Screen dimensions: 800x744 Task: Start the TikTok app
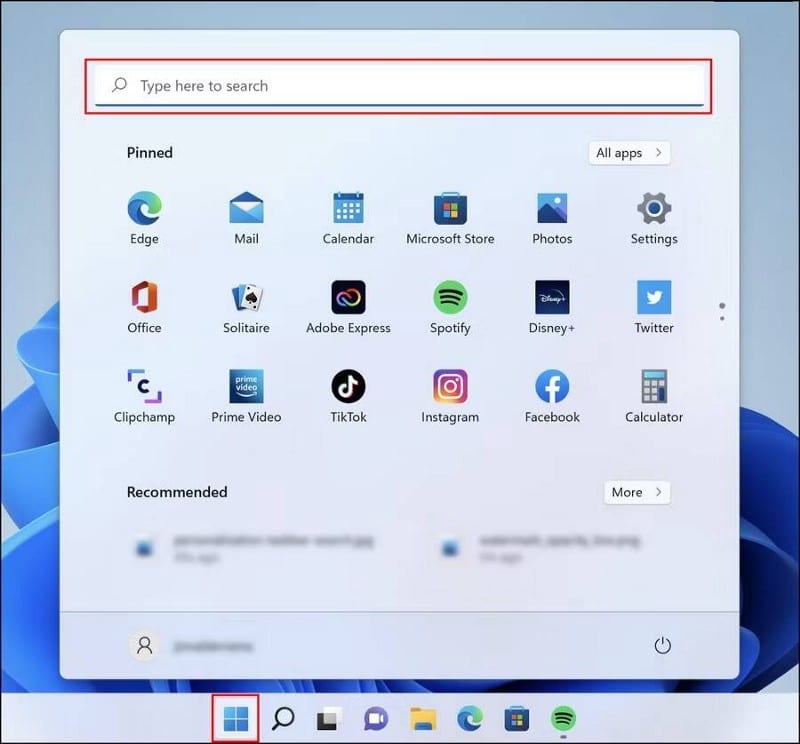348,385
